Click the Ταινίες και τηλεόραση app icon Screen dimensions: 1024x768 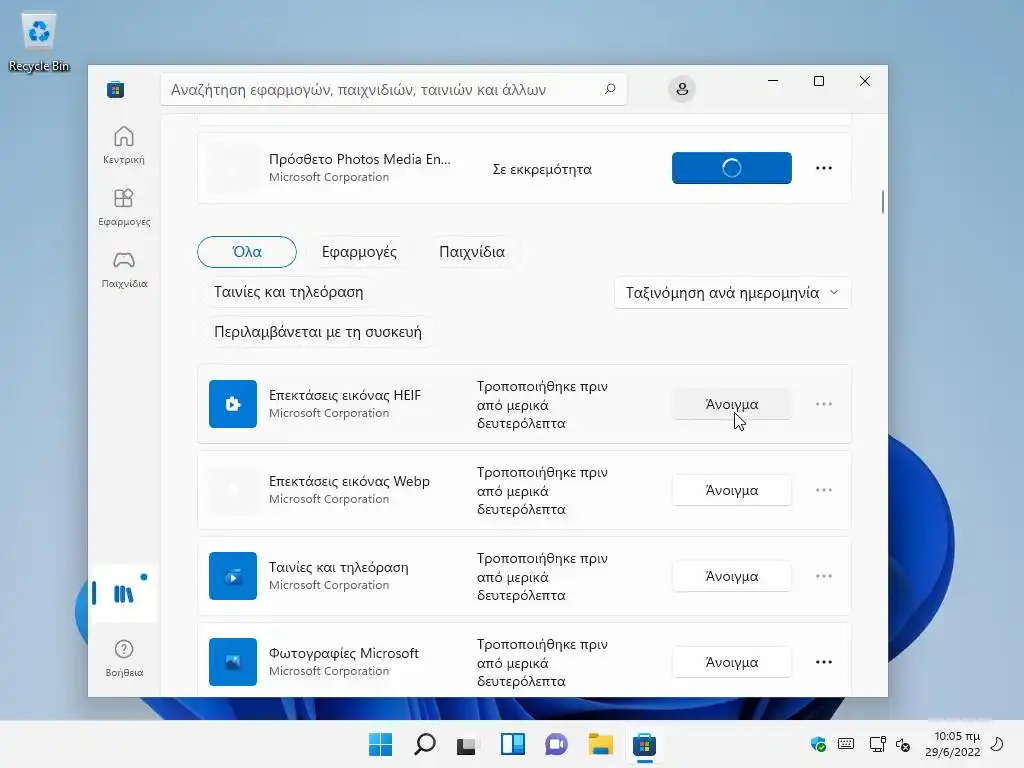[232, 575]
